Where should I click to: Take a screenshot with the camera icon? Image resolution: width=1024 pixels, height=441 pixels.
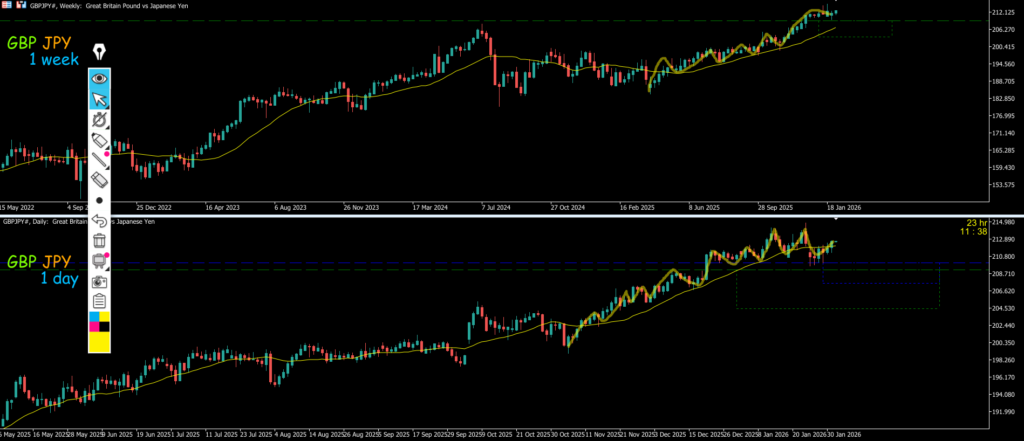point(100,281)
